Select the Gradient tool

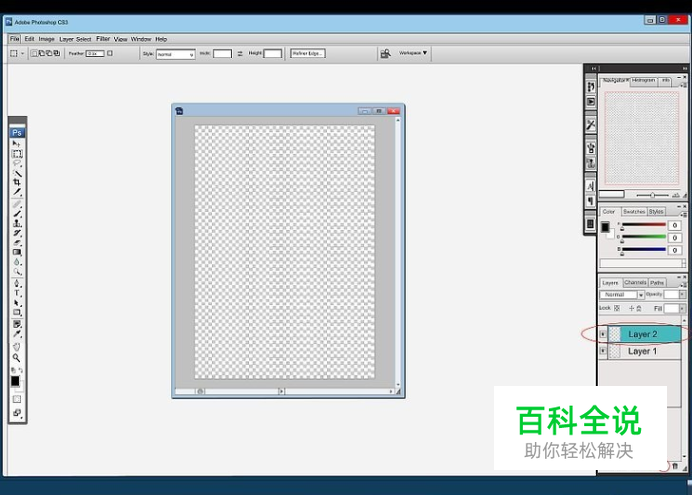pos(17,252)
